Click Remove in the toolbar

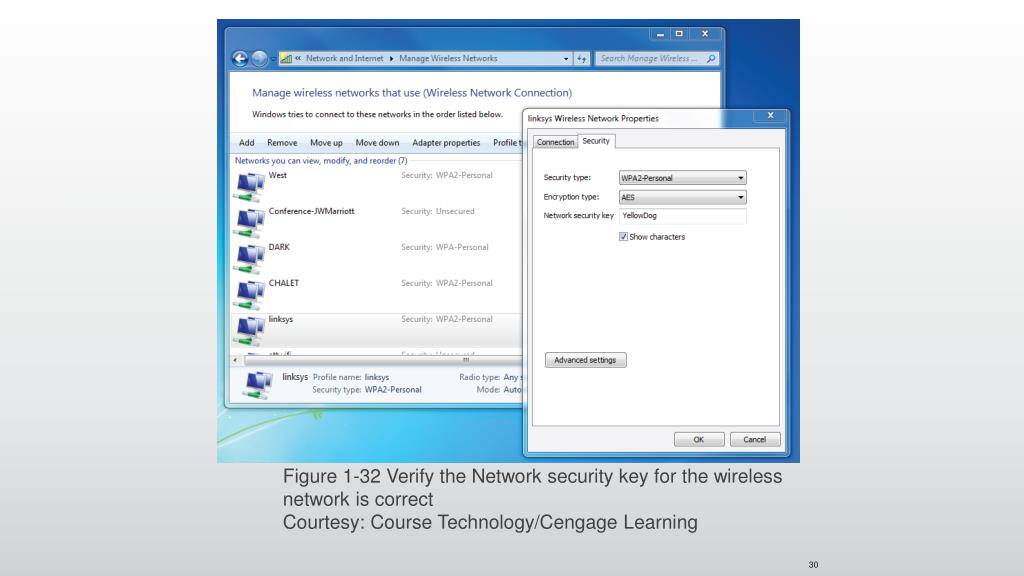[282, 142]
